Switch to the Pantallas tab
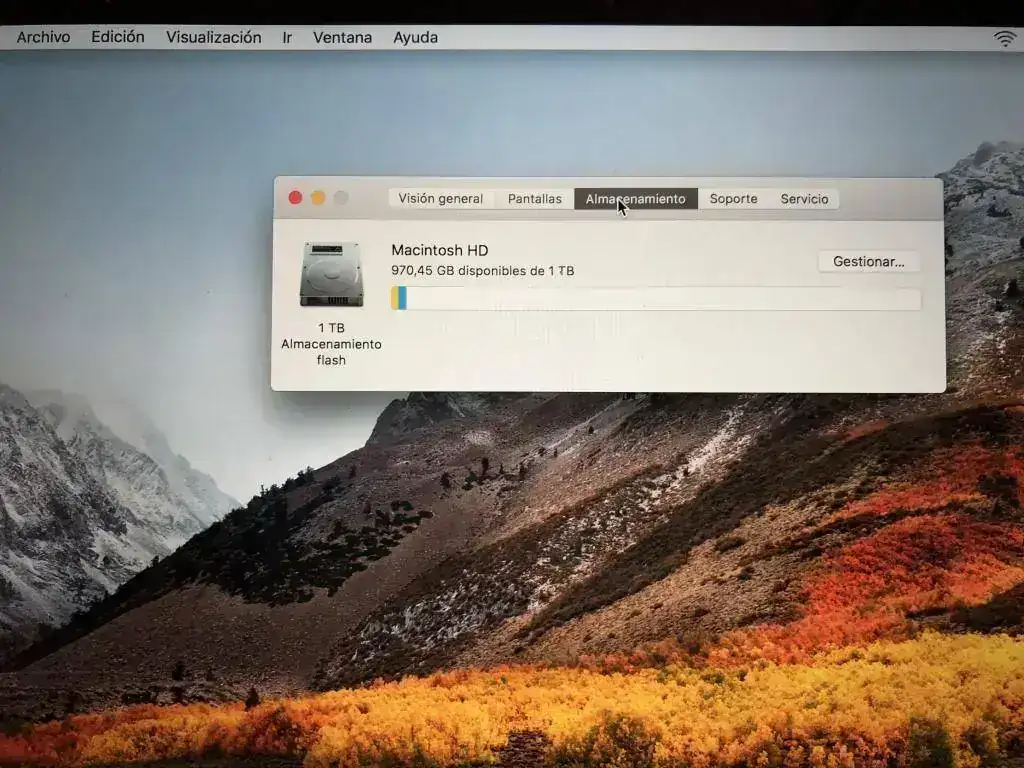Viewport: 1024px width, 768px height. [534, 199]
